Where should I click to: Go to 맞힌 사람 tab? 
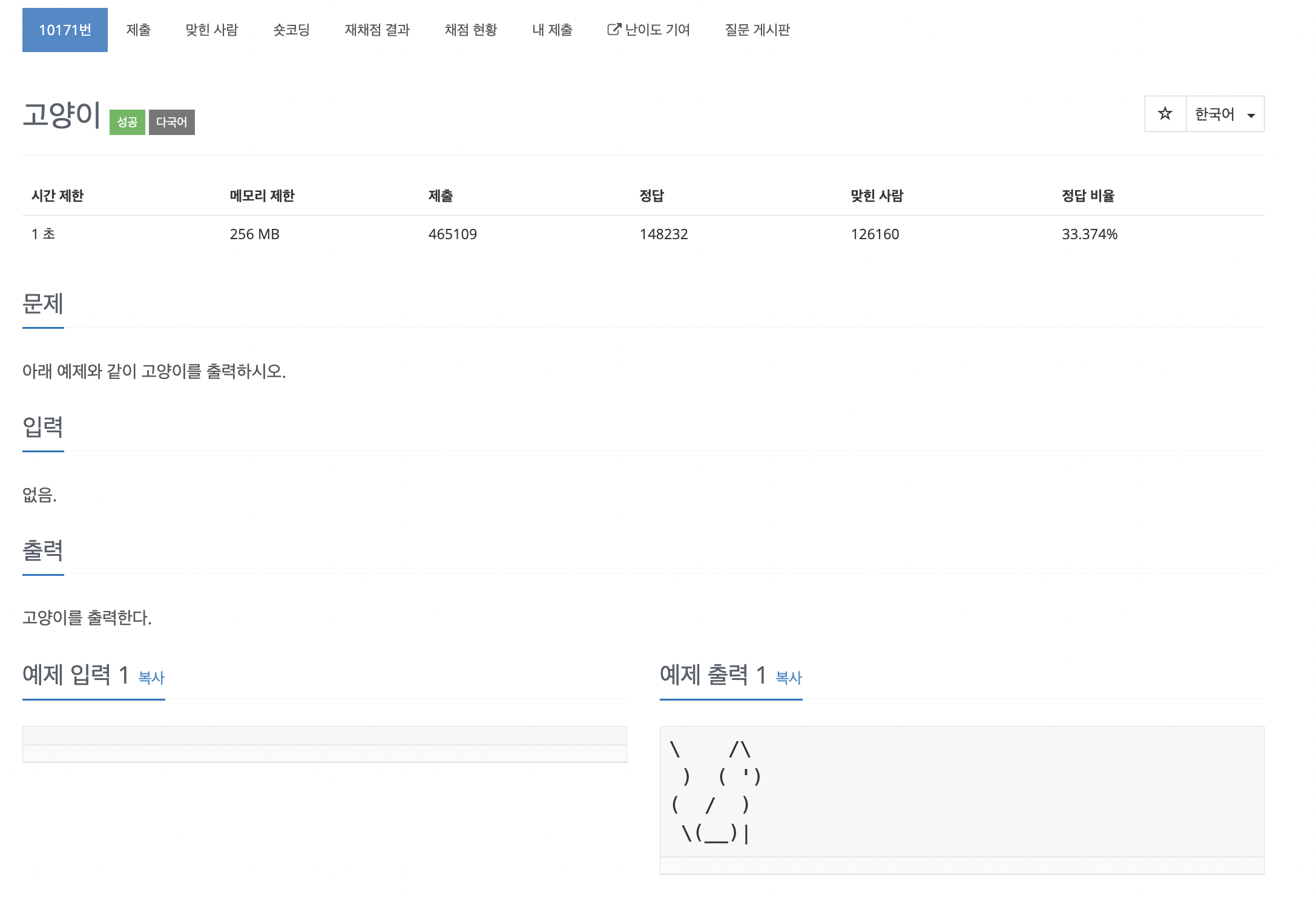point(212,30)
